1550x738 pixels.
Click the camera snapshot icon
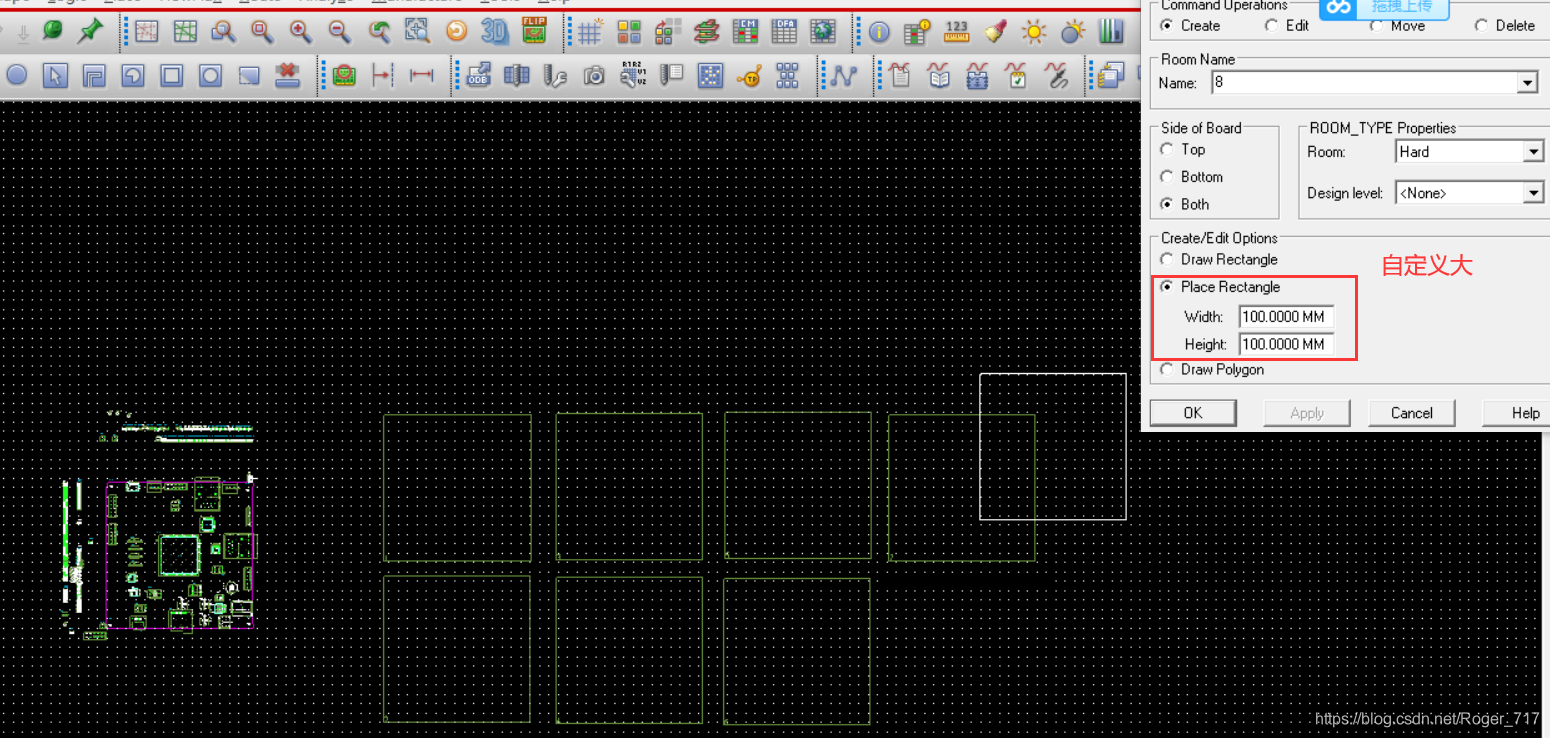[x=594, y=75]
